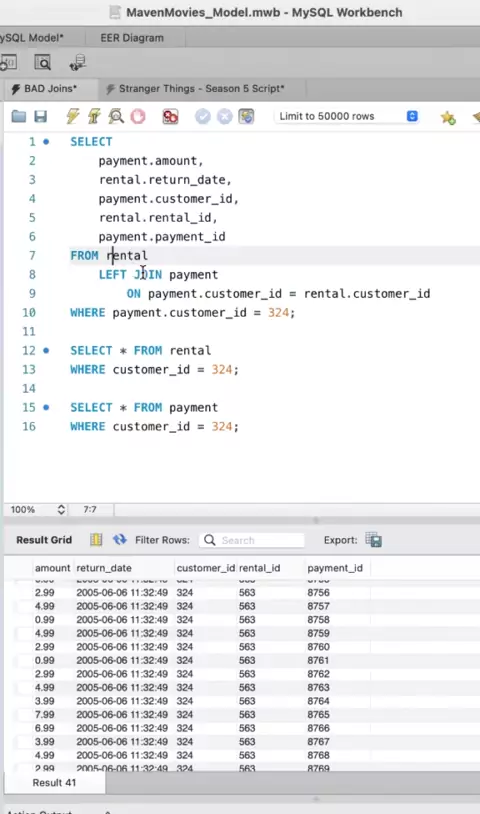
Task: Open Stranger Things - Season 5 Script tab
Action: click(x=201, y=89)
